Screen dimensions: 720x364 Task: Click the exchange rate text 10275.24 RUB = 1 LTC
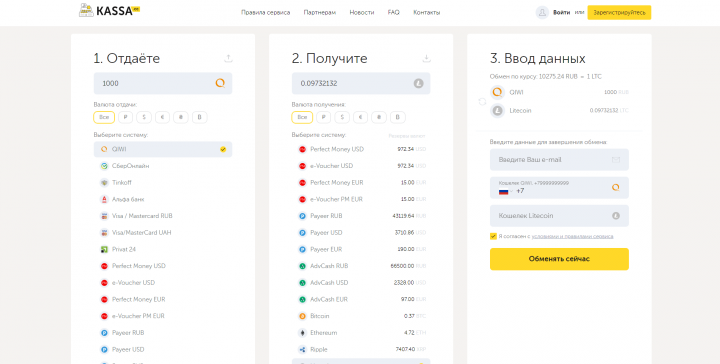570,77
